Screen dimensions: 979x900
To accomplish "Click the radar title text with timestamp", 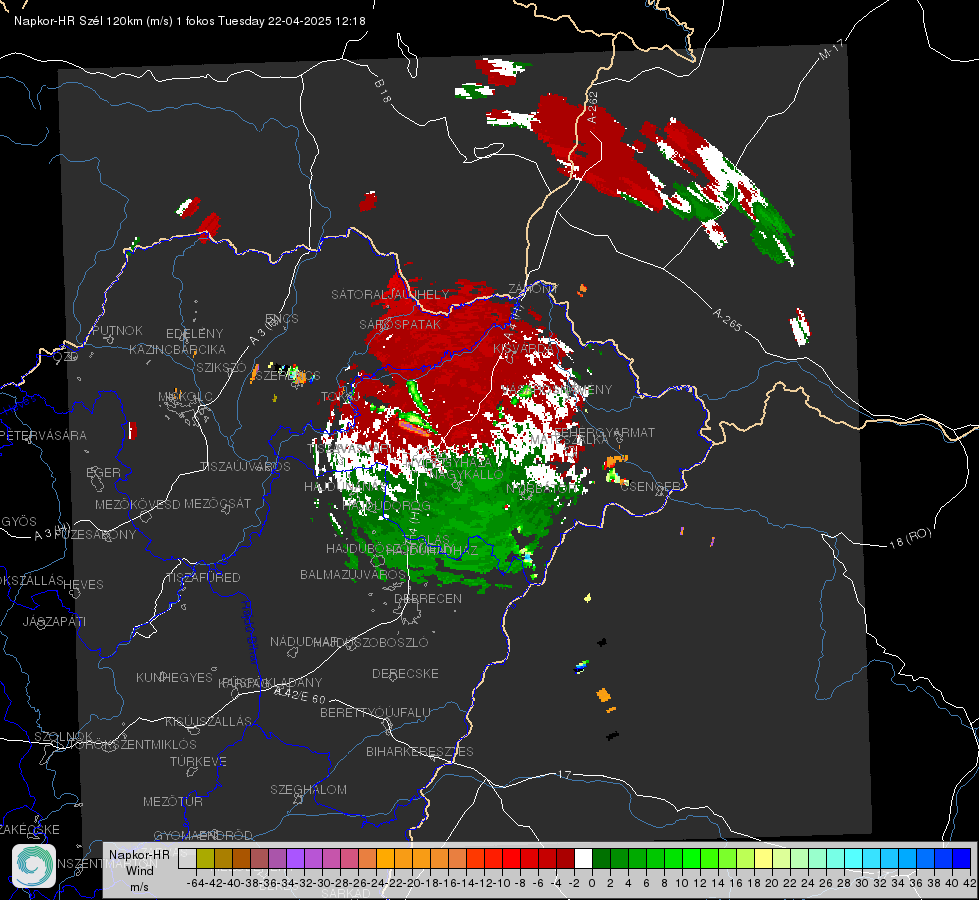I will 190,21.
